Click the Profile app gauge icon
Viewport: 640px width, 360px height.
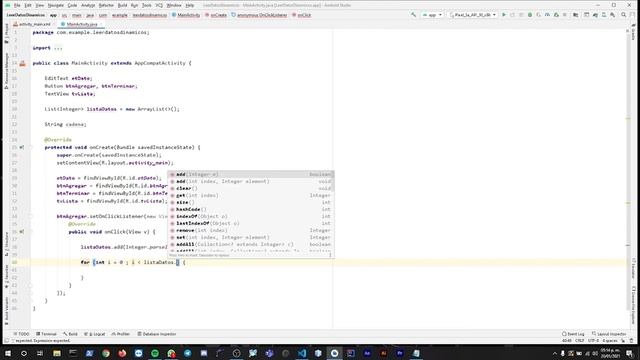547,15
